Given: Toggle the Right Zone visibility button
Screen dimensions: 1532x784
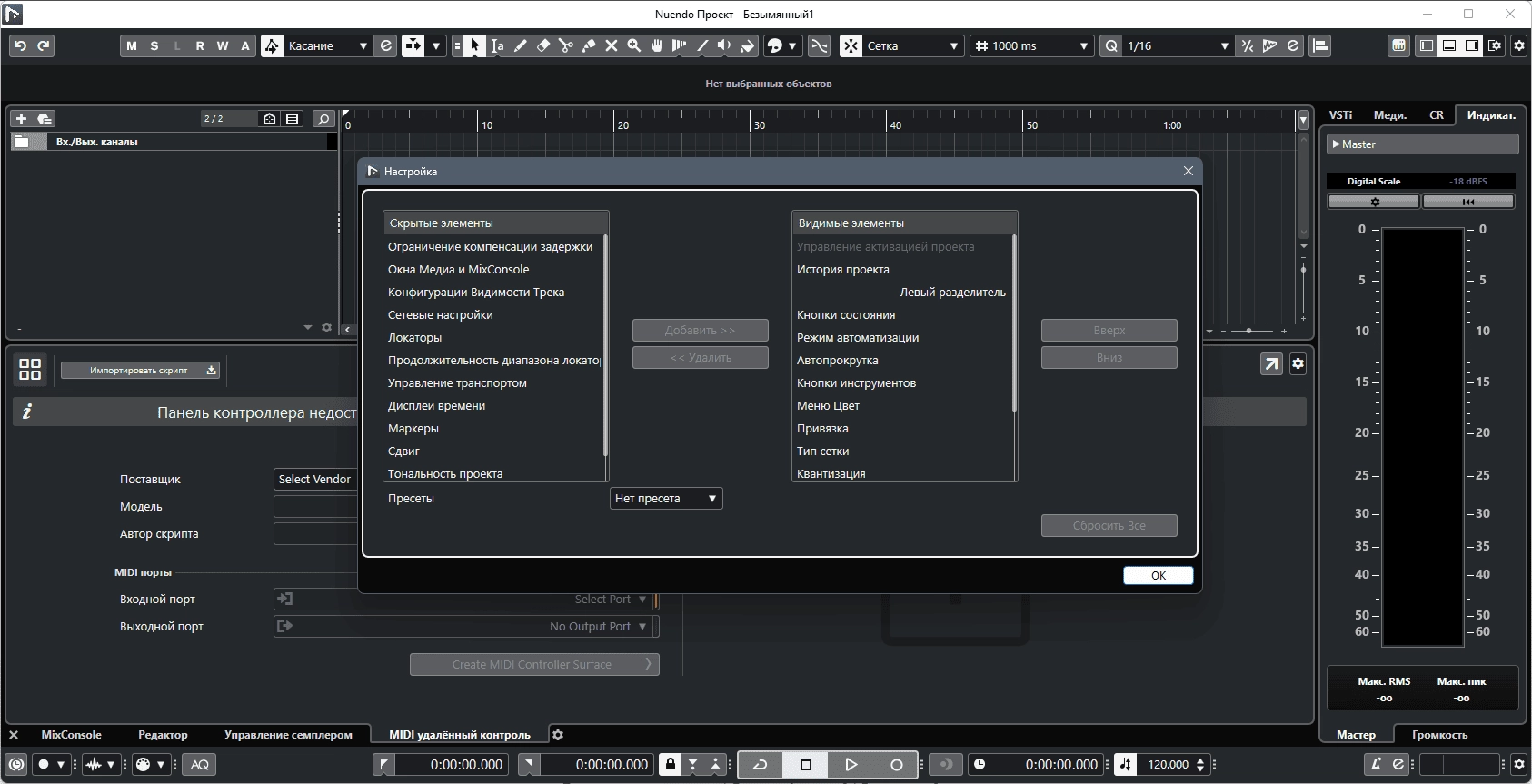Looking at the screenshot, I should tap(1472, 45).
